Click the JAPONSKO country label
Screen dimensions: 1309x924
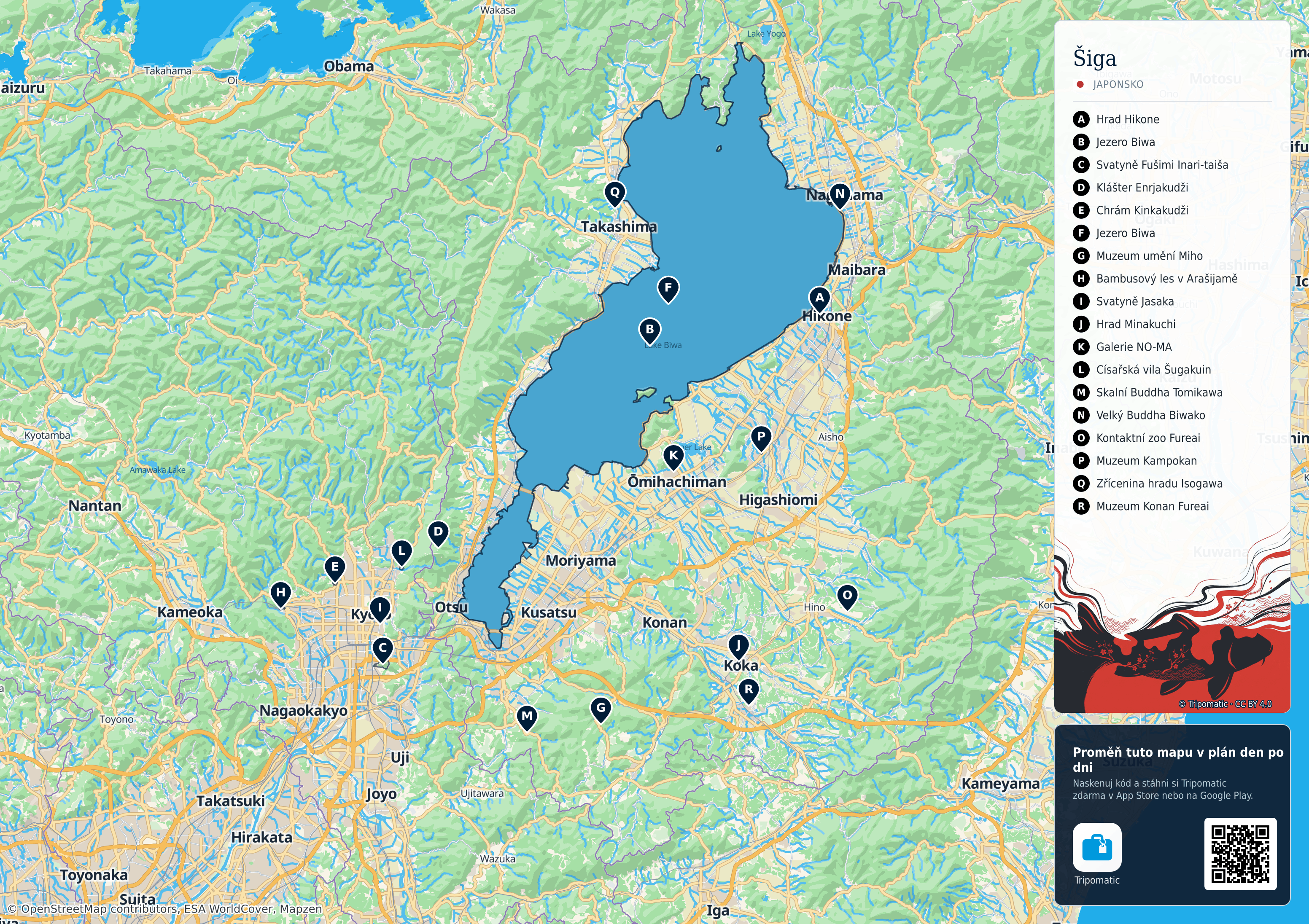pyautogui.click(x=1118, y=84)
